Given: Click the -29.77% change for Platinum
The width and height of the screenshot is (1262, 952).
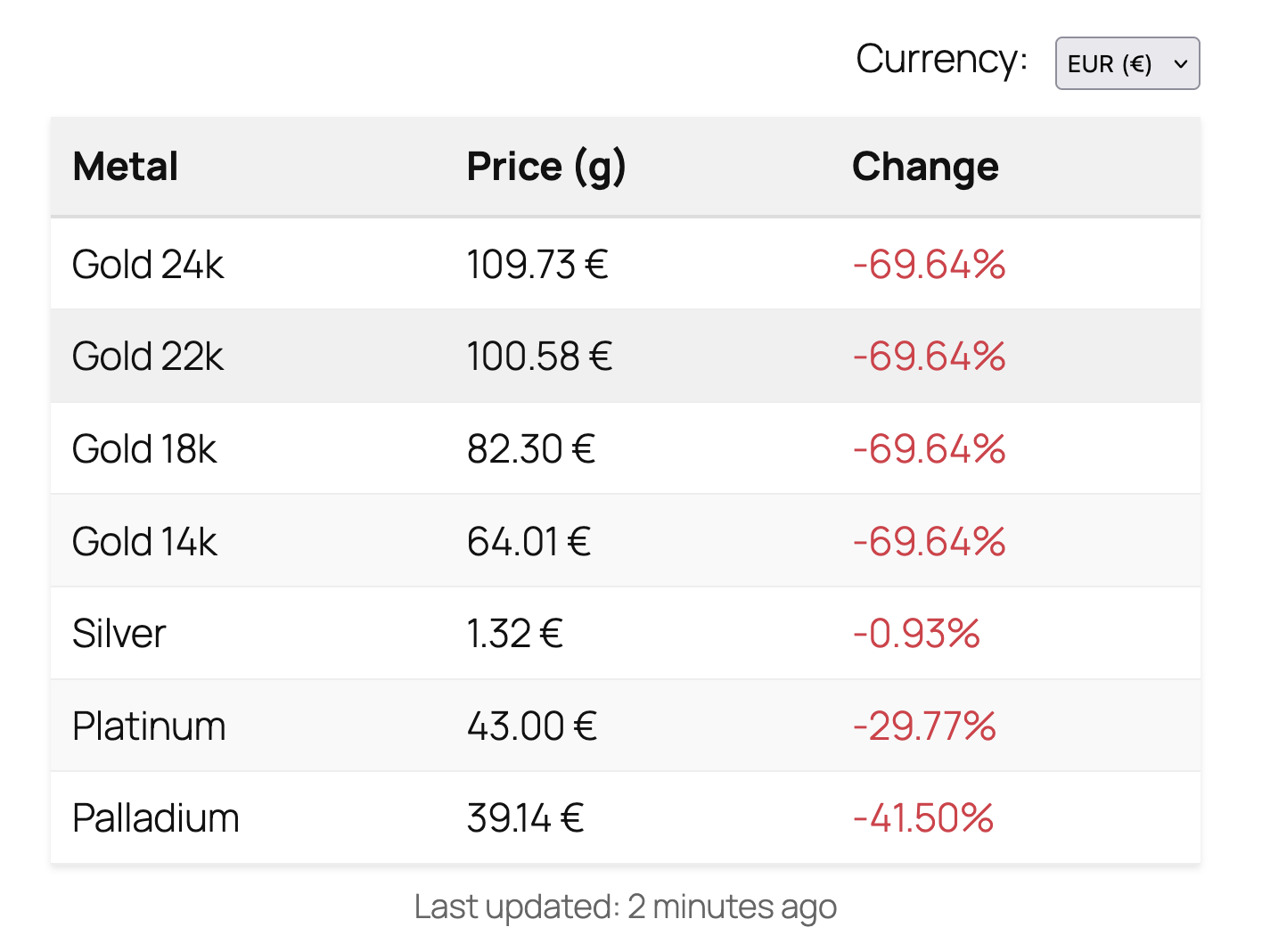Looking at the screenshot, I should coord(923,726).
